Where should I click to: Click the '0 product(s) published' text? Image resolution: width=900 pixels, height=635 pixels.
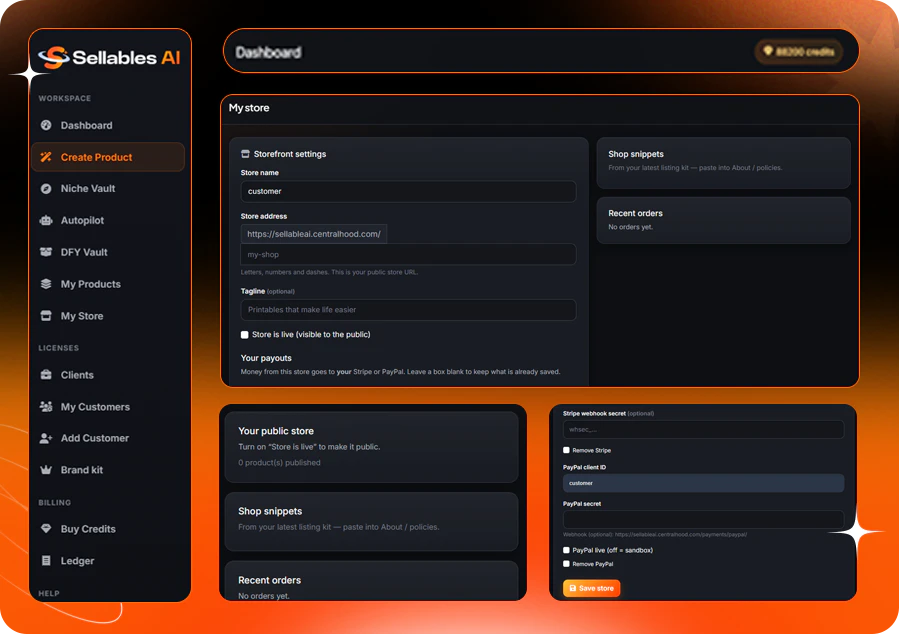click(279, 463)
